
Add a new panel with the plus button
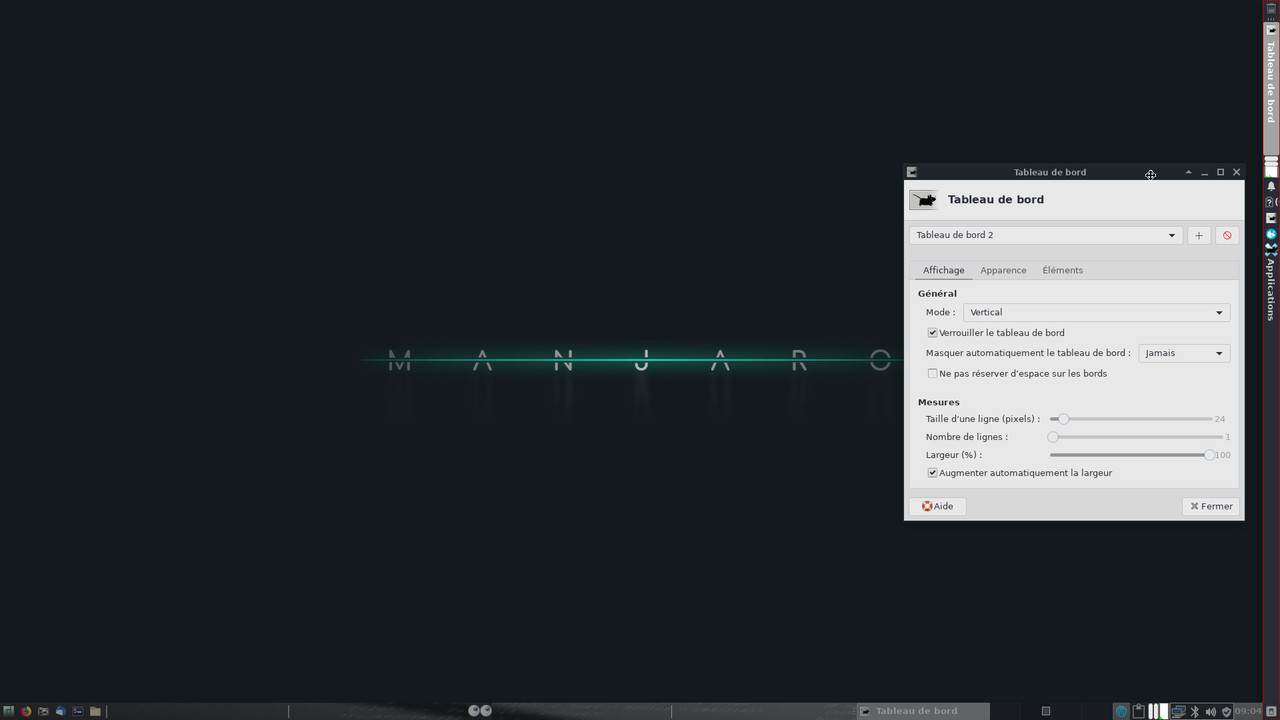(x=1199, y=235)
